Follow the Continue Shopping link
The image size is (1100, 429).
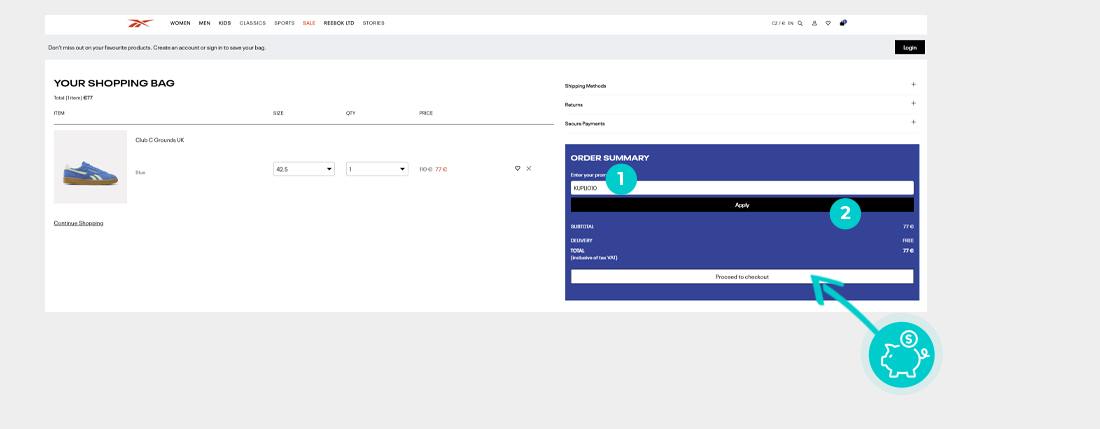point(78,223)
